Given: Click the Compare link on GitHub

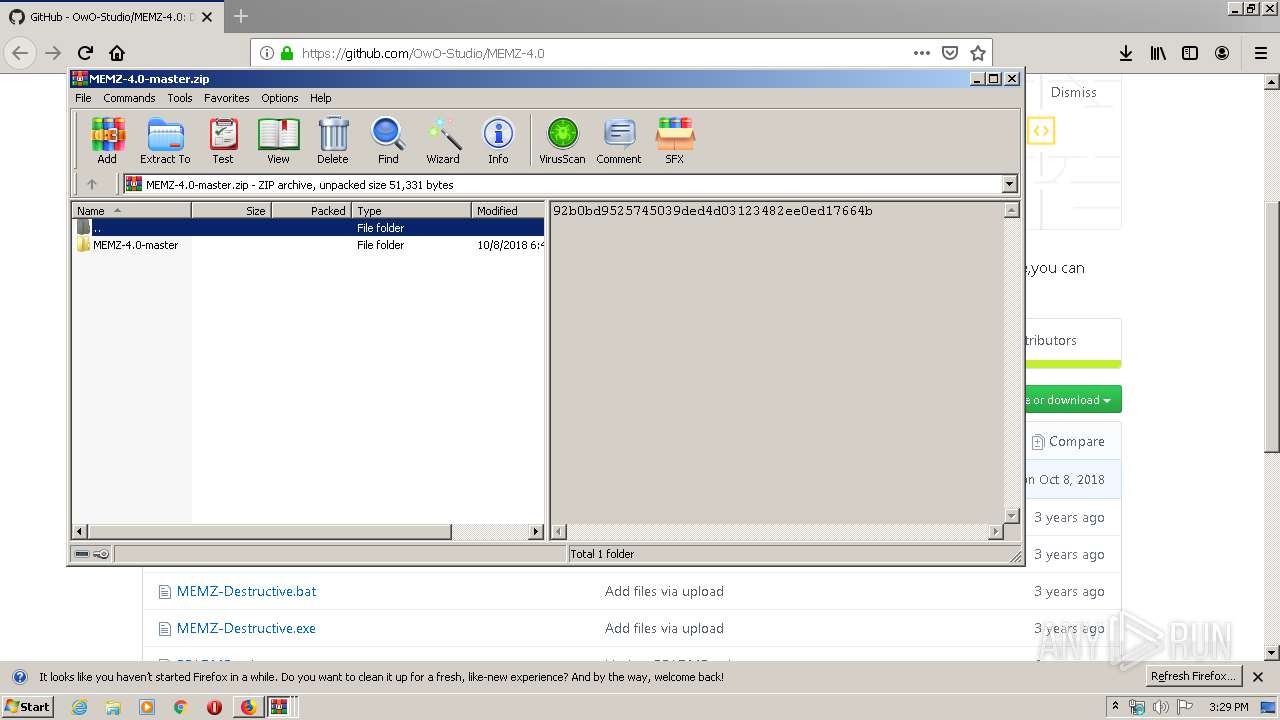Looking at the screenshot, I should (1068, 441).
